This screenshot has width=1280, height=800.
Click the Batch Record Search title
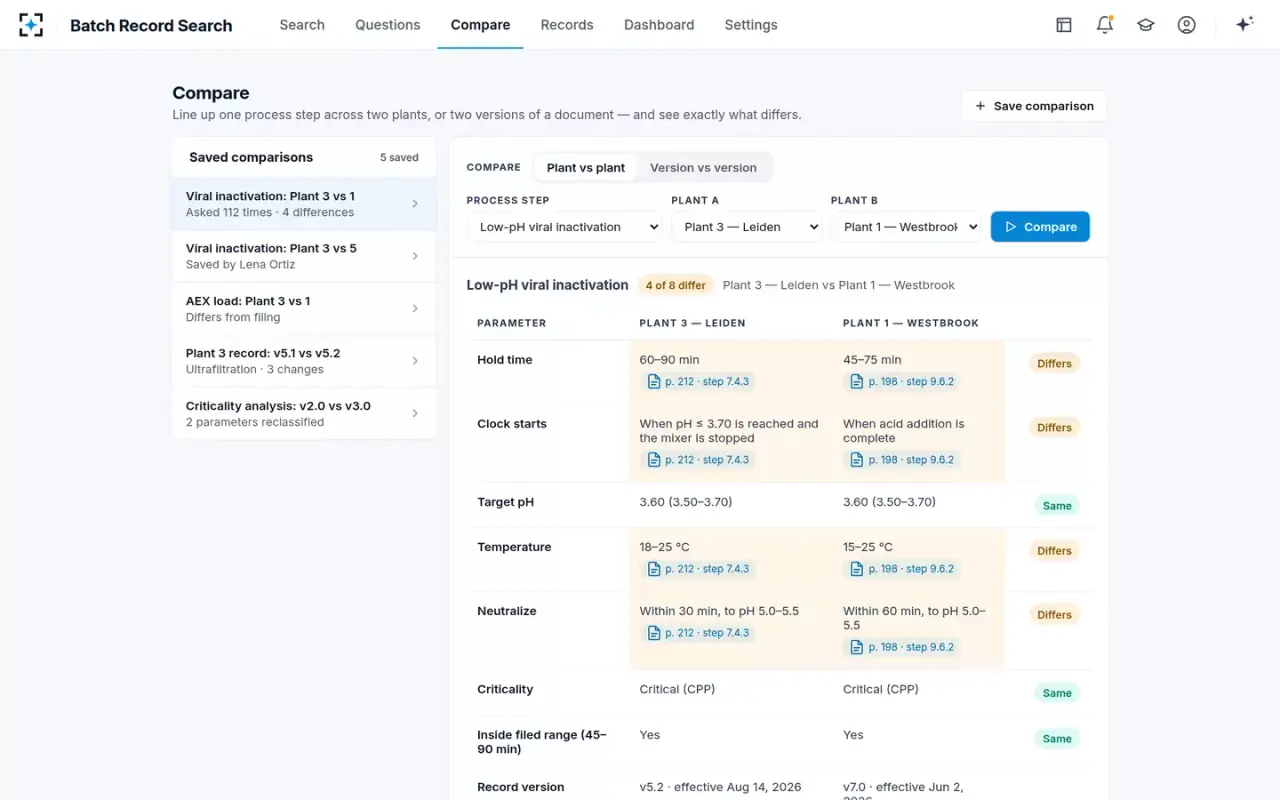point(151,26)
